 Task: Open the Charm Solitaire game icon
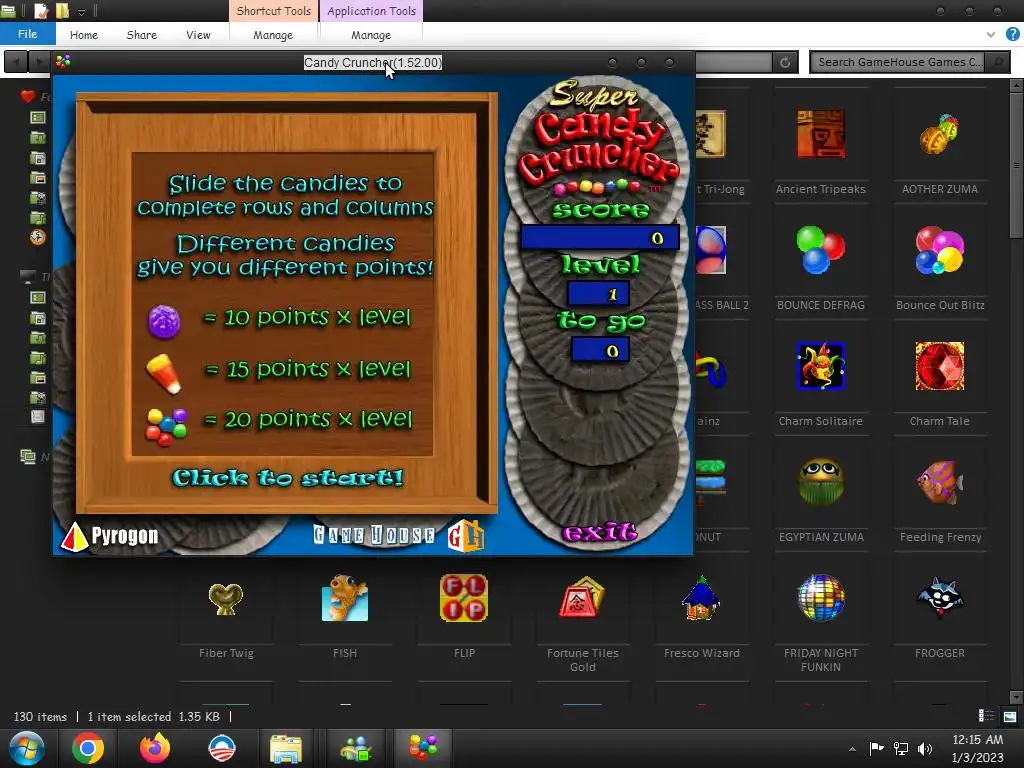821,366
